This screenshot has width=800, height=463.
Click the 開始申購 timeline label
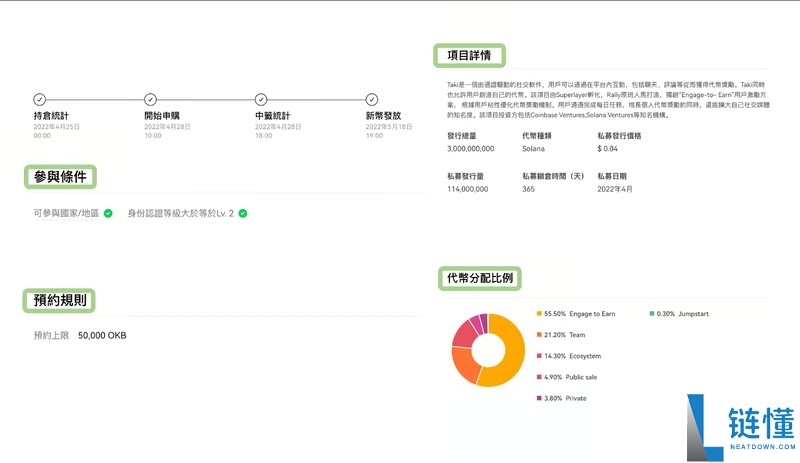click(x=162, y=116)
